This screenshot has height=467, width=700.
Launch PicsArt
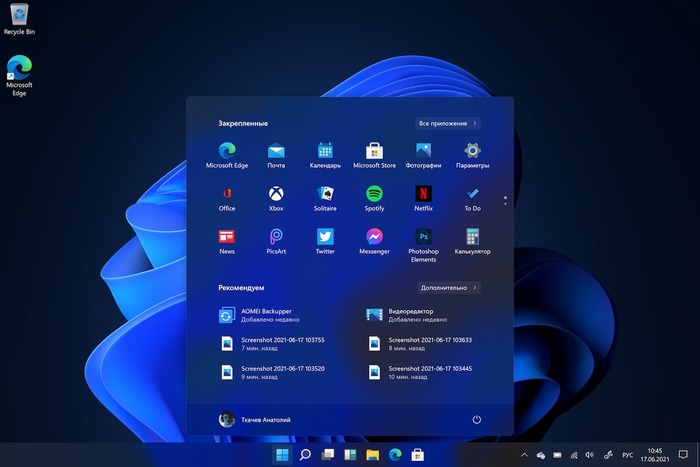point(276,241)
